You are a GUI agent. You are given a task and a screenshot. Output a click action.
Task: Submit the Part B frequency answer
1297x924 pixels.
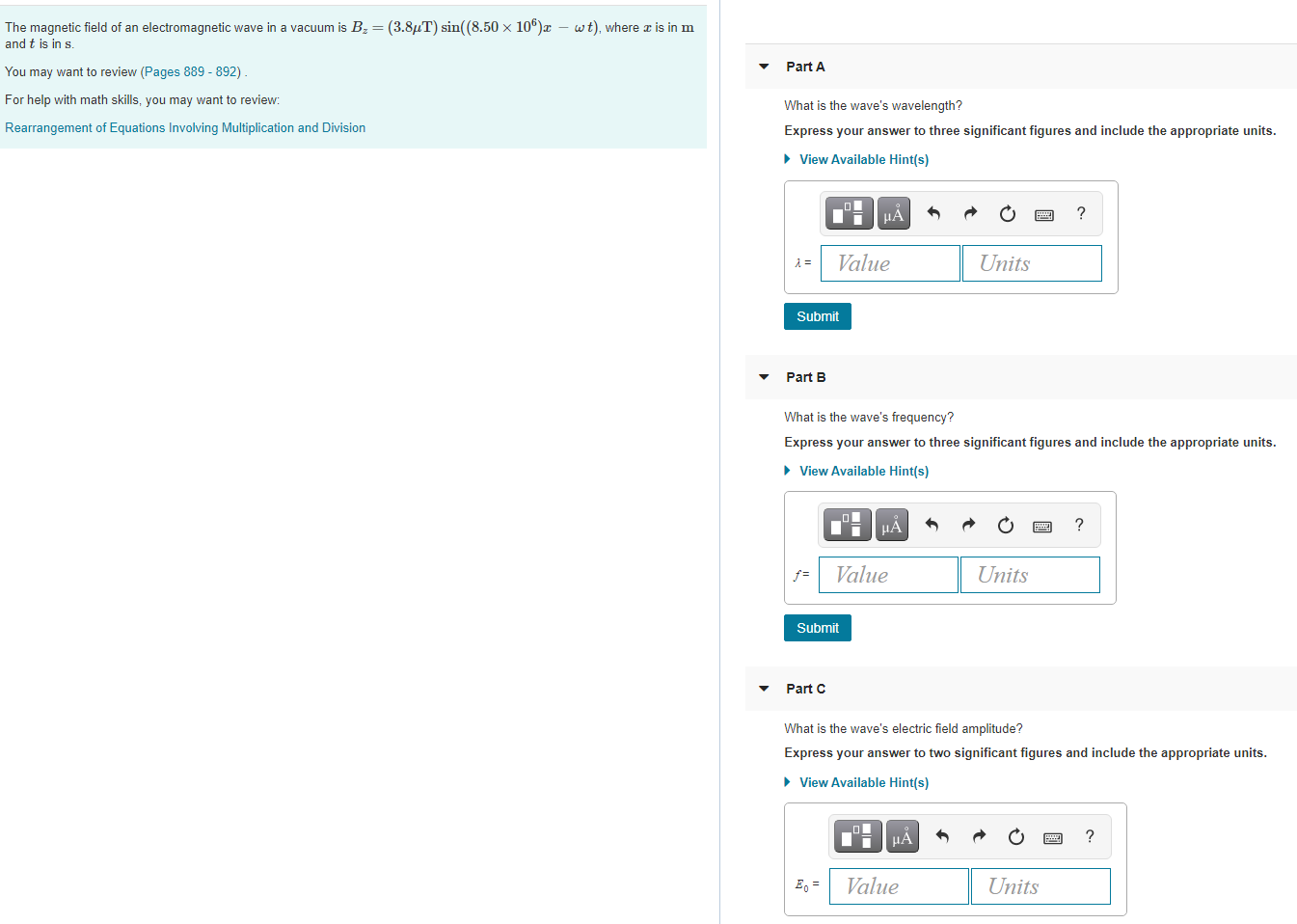(818, 628)
